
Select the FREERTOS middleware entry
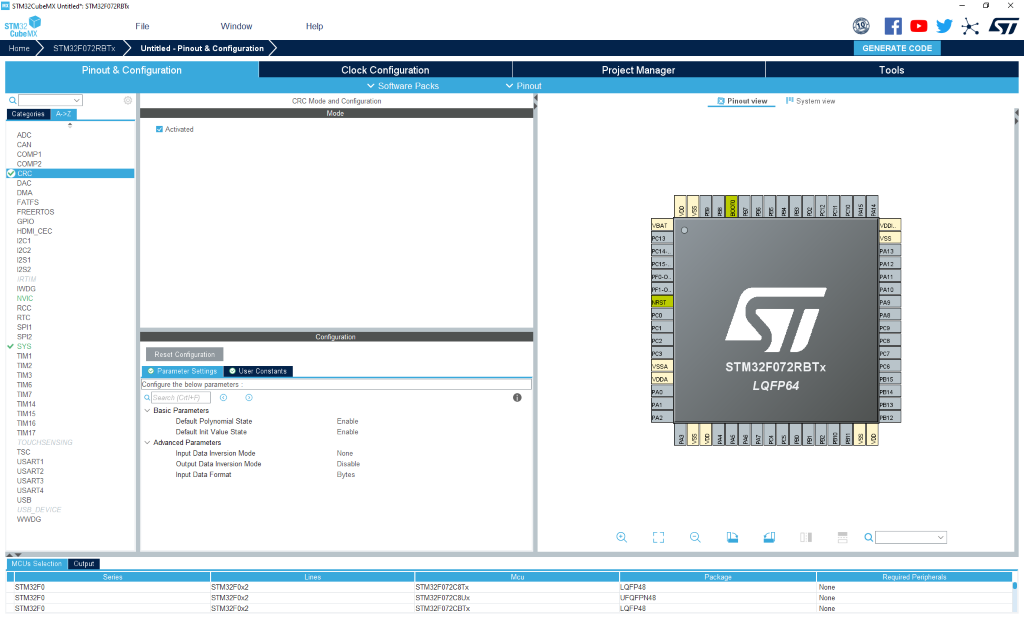pyautogui.click(x=35, y=212)
